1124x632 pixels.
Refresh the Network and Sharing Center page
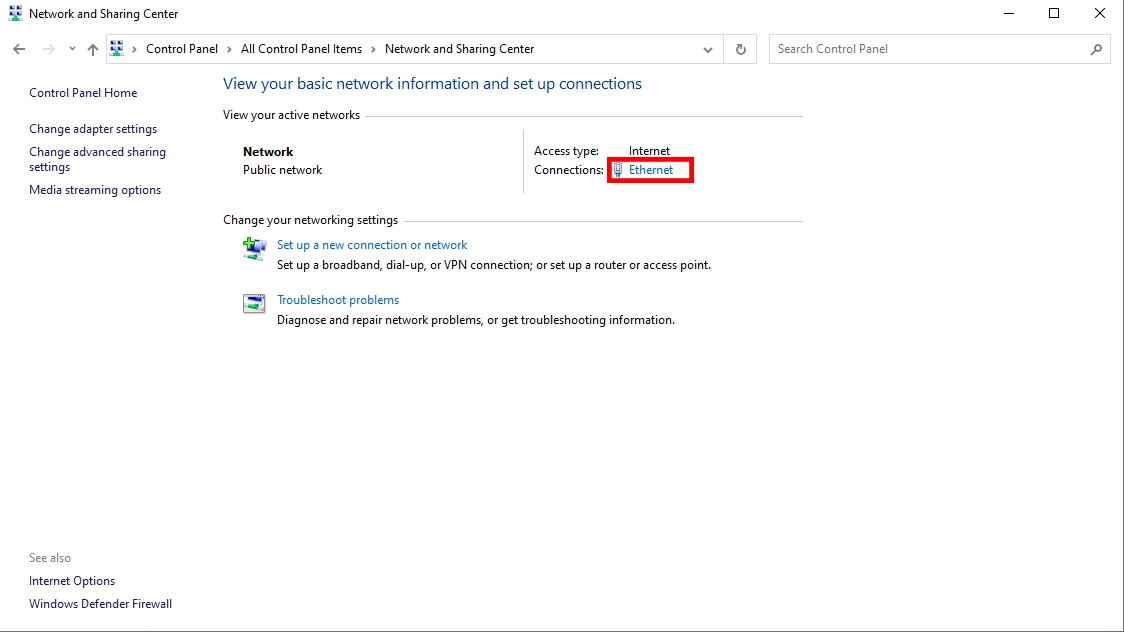tap(740, 49)
